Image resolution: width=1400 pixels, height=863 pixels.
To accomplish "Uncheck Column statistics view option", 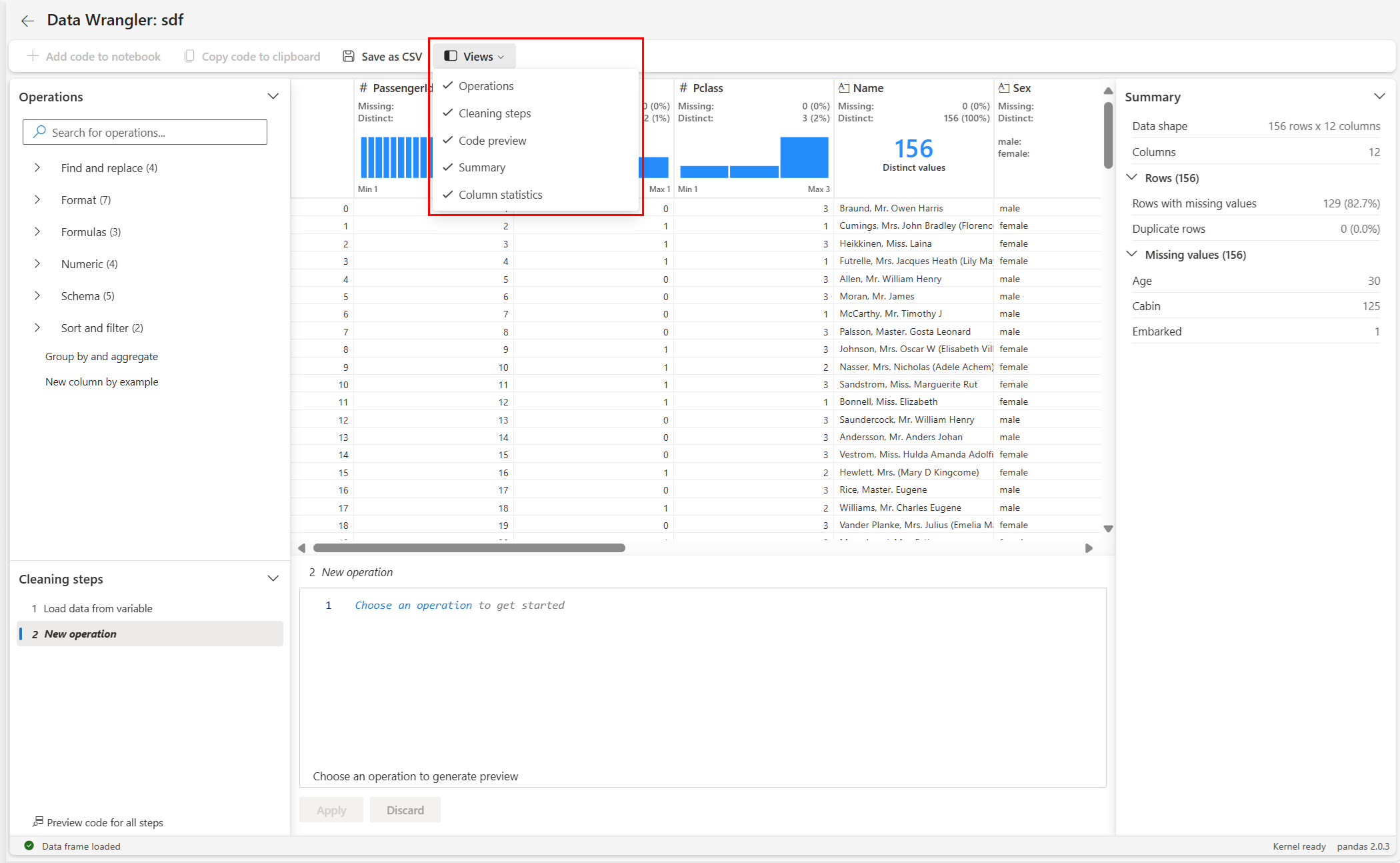I will coord(499,195).
